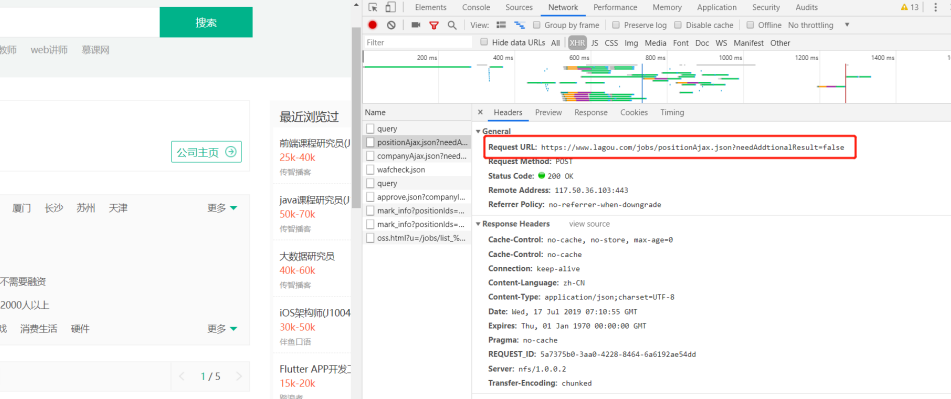Tick the Disable cache checkbox
This screenshot has width=951, height=399.
[678, 25]
